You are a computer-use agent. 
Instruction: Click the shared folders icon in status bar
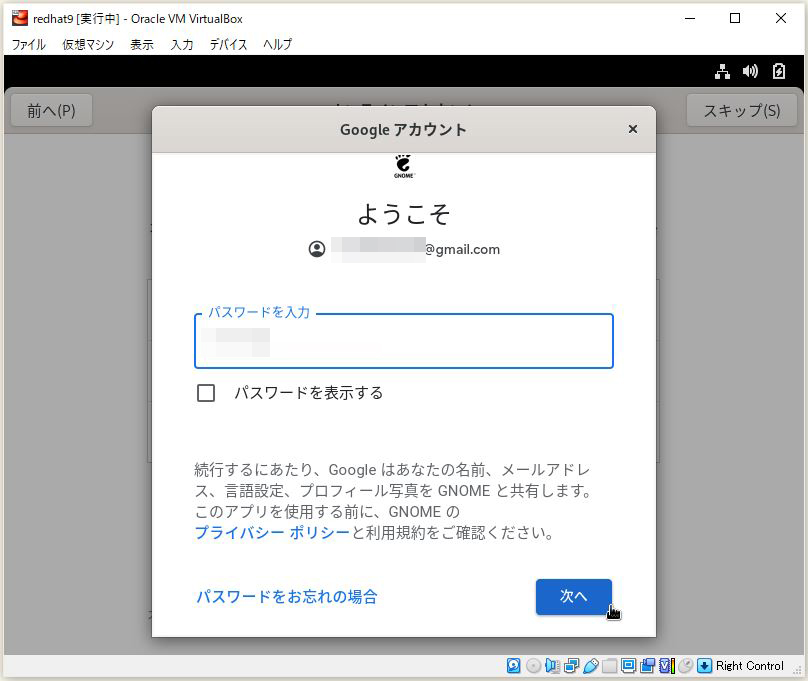609,666
